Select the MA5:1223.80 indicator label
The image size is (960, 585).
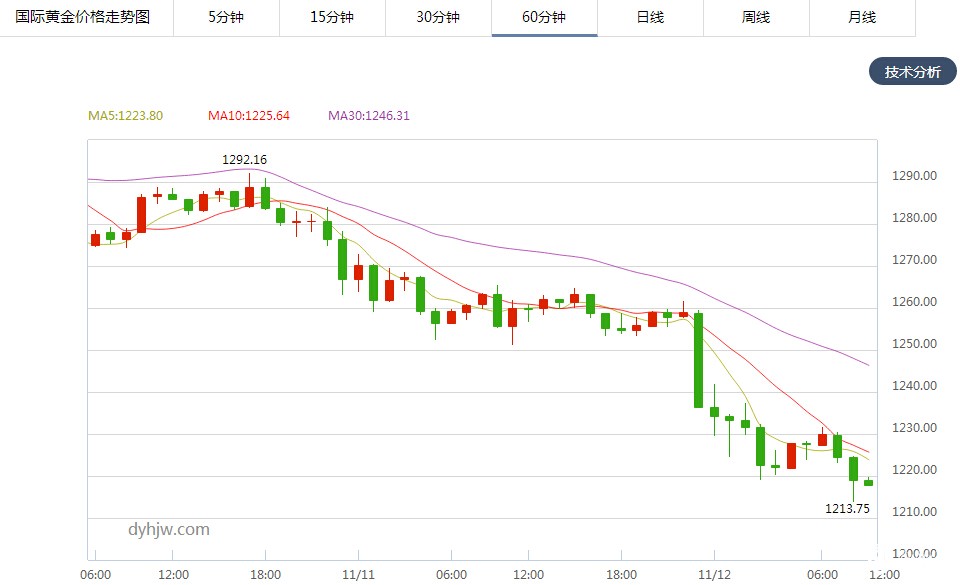(125, 116)
